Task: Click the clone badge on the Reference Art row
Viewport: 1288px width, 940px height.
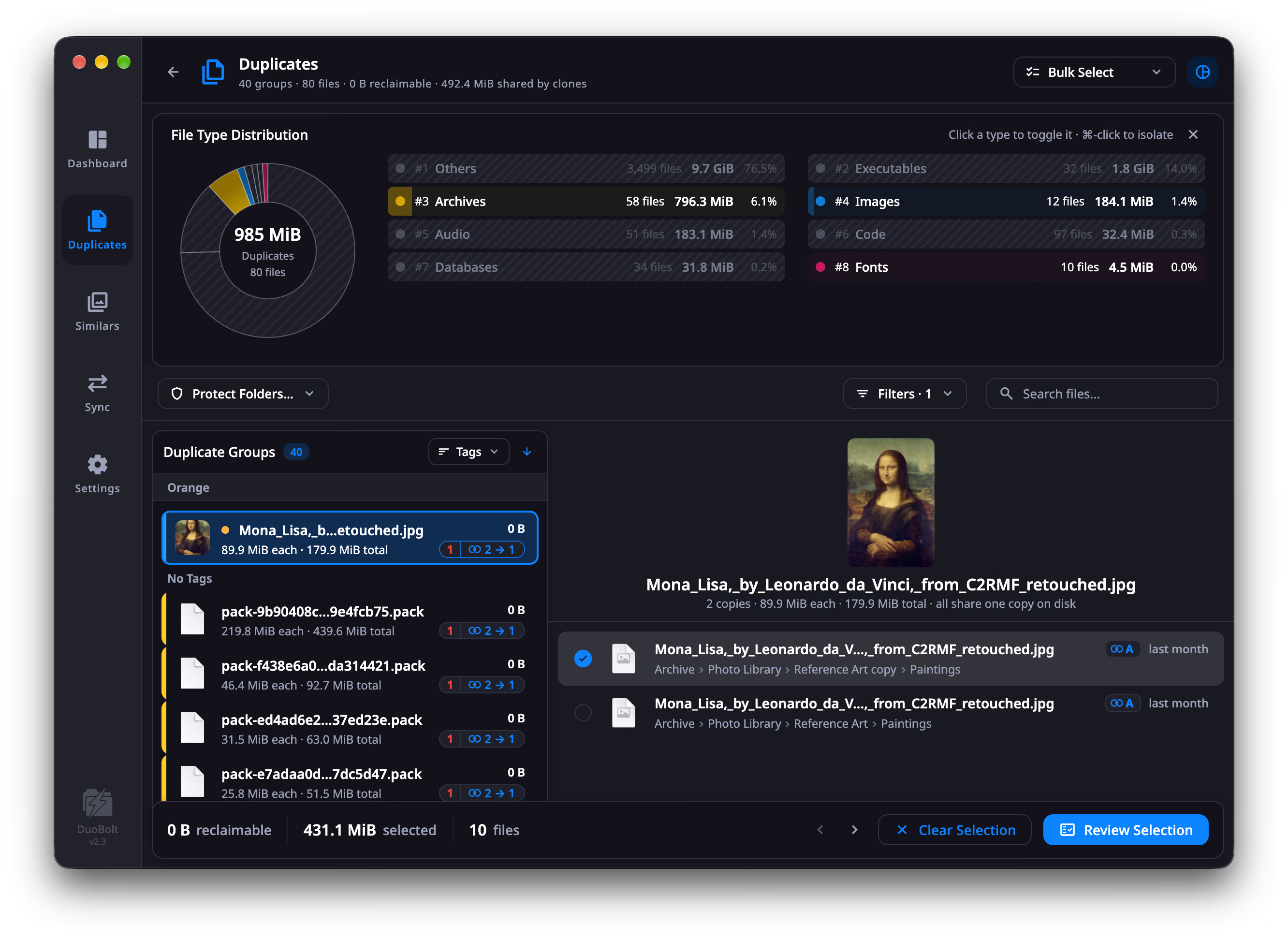Action: pos(1122,703)
